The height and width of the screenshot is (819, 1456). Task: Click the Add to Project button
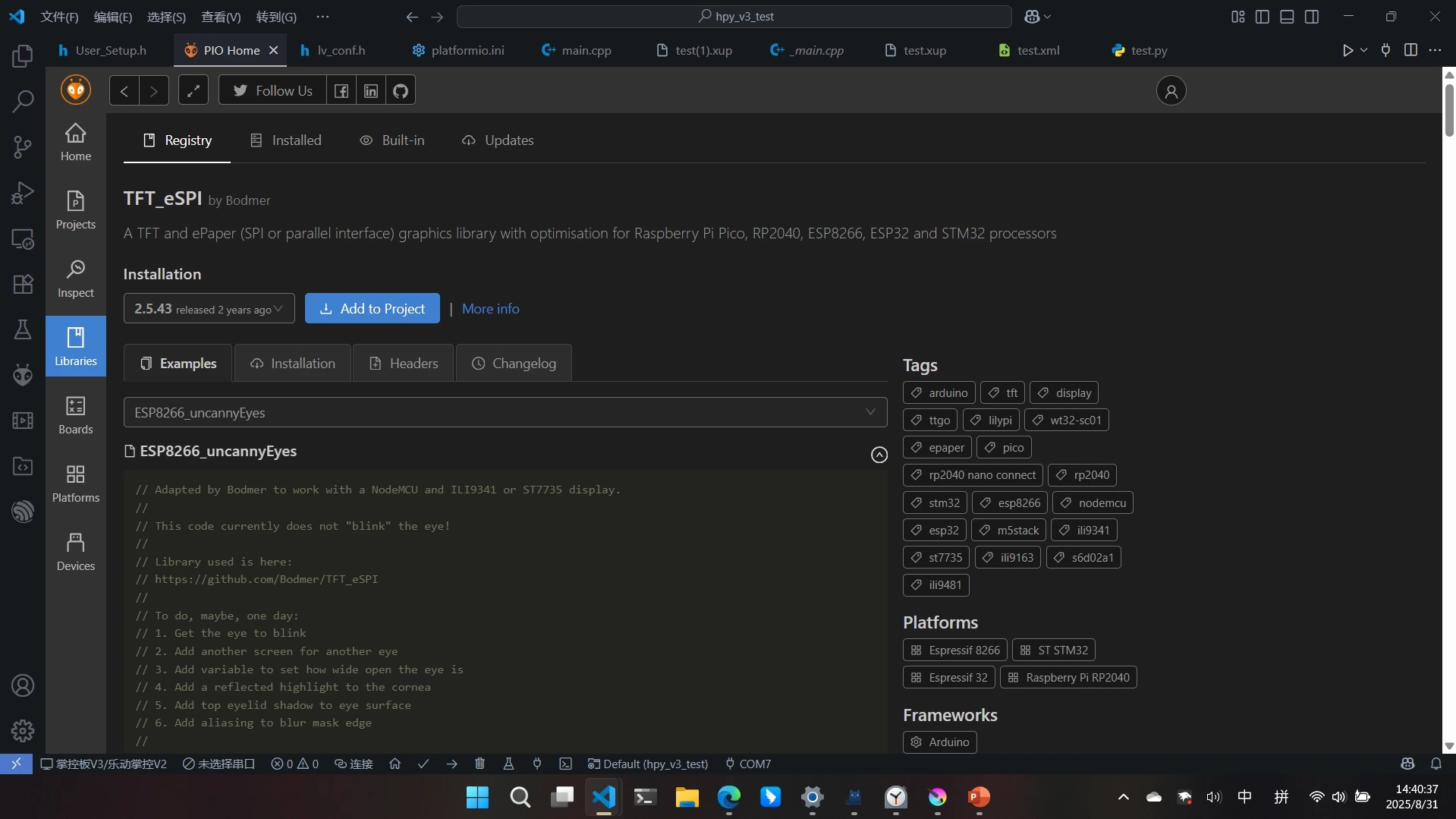pos(372,309)
